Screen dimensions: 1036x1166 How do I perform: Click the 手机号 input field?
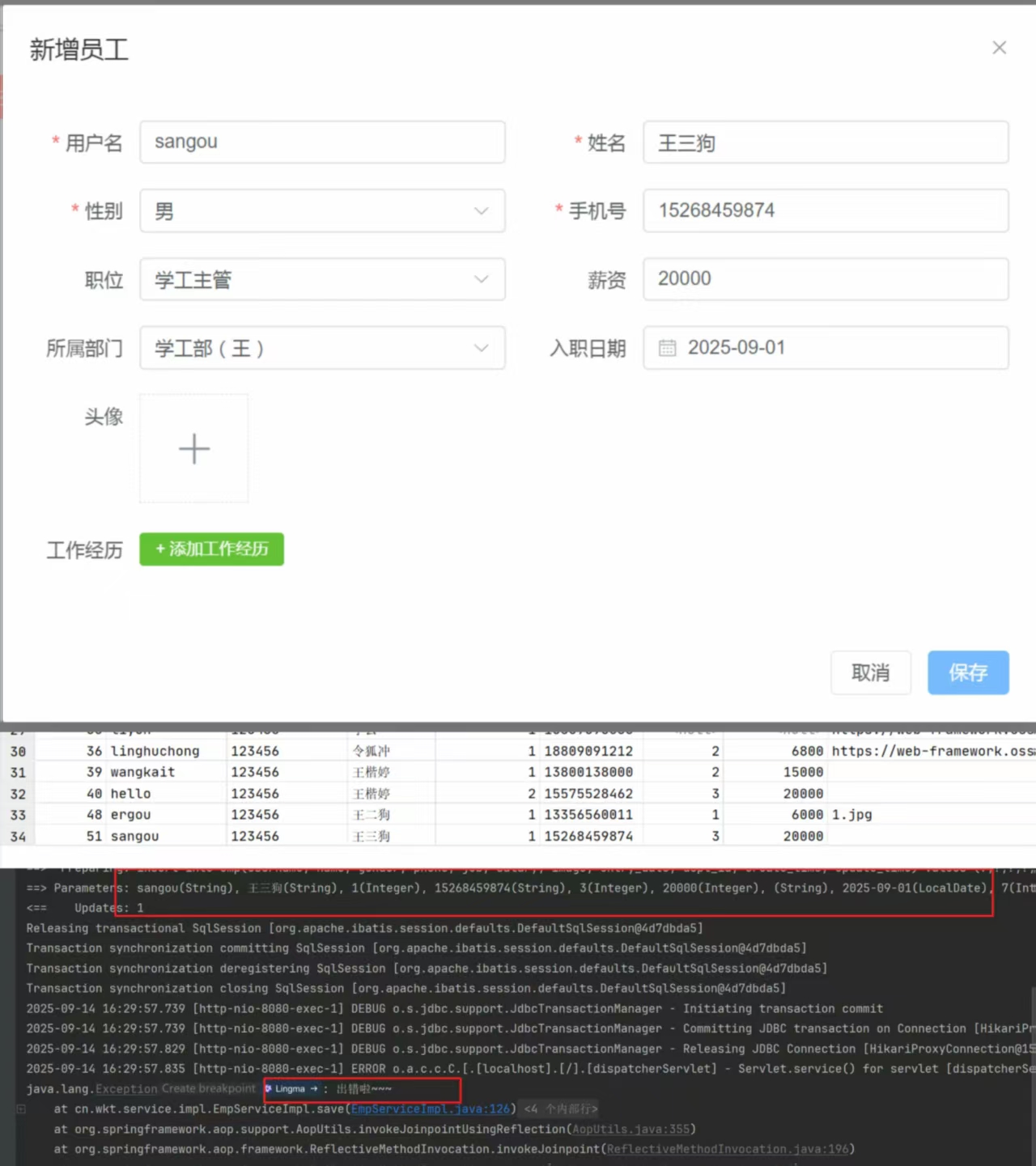tap(826, 210)
